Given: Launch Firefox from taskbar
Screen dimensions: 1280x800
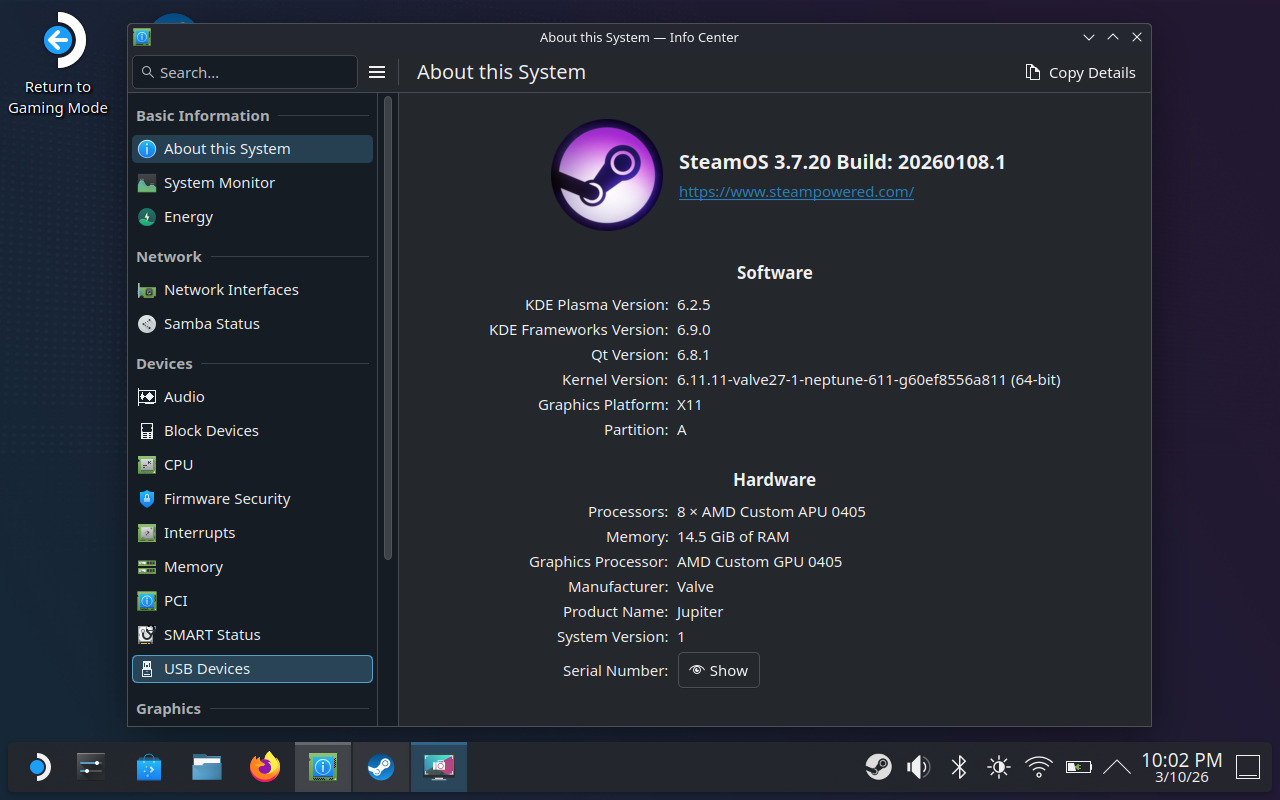Looking at the screenshot, I should 265,767.
